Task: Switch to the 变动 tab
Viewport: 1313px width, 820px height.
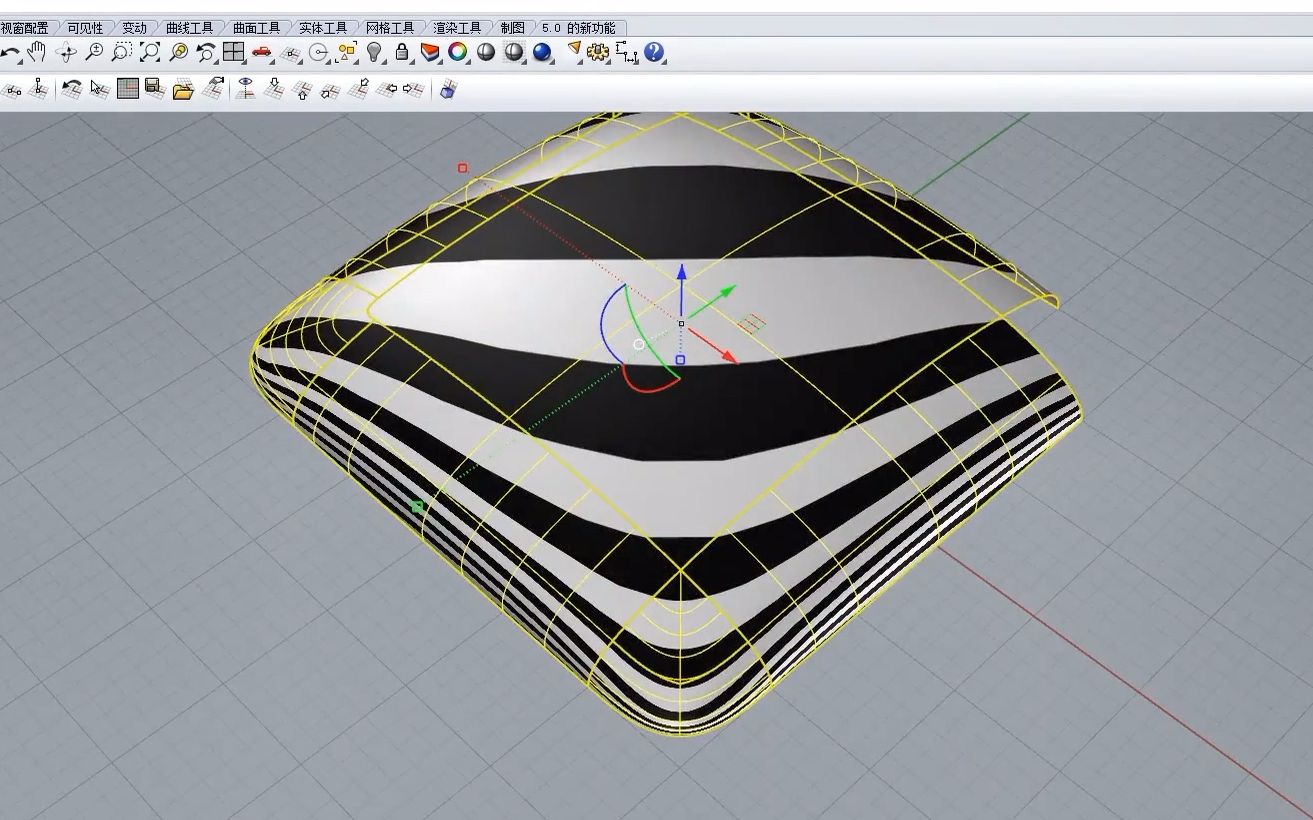Action: [134, 28]
